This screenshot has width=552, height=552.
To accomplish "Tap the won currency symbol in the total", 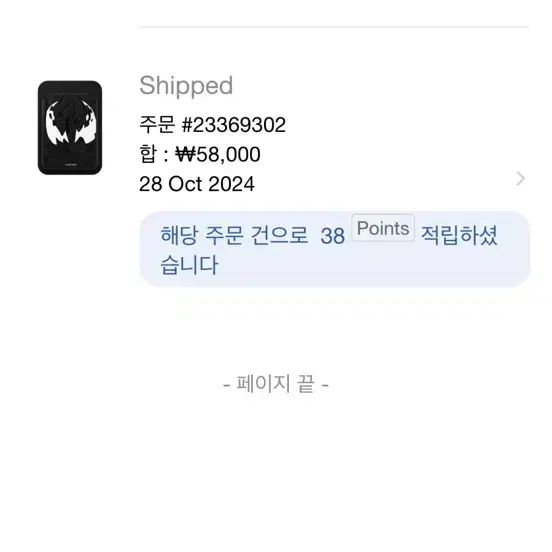I will tap(185, 154).
